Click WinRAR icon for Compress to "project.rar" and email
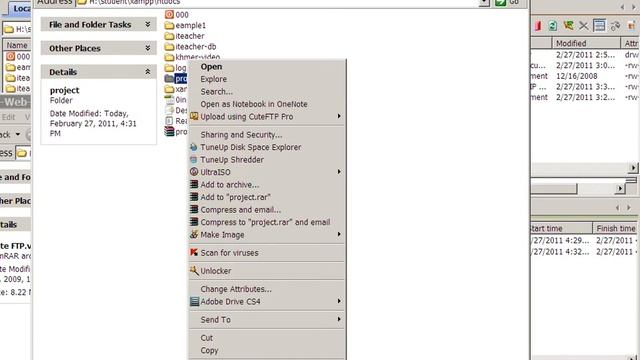The image size is (640, 360). (194, 222)
